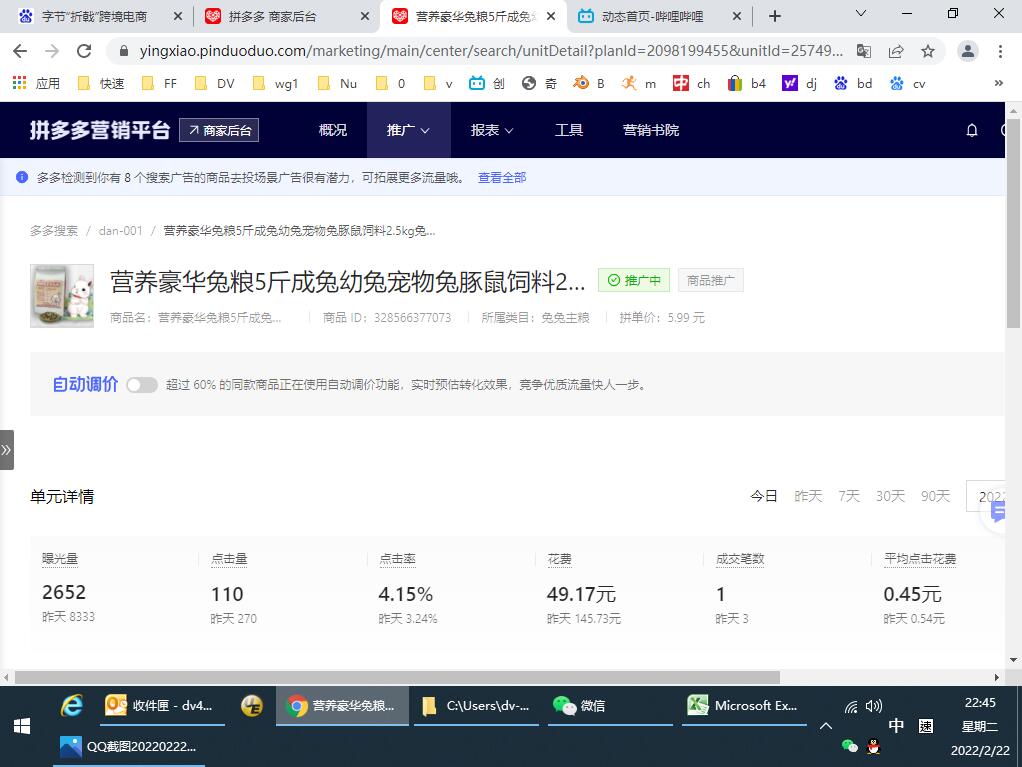Open the dj Yahoo bookmark
Image resolution: width=1022 pixels, height=767 pixels.
pyautogui.click(x=800, y=83)
